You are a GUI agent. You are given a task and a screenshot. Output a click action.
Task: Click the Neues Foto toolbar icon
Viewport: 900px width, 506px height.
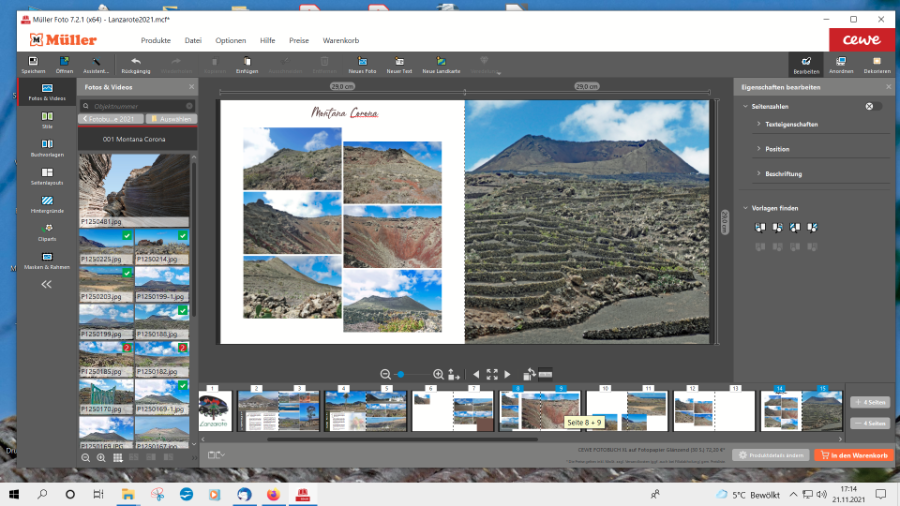pos(362,62)
